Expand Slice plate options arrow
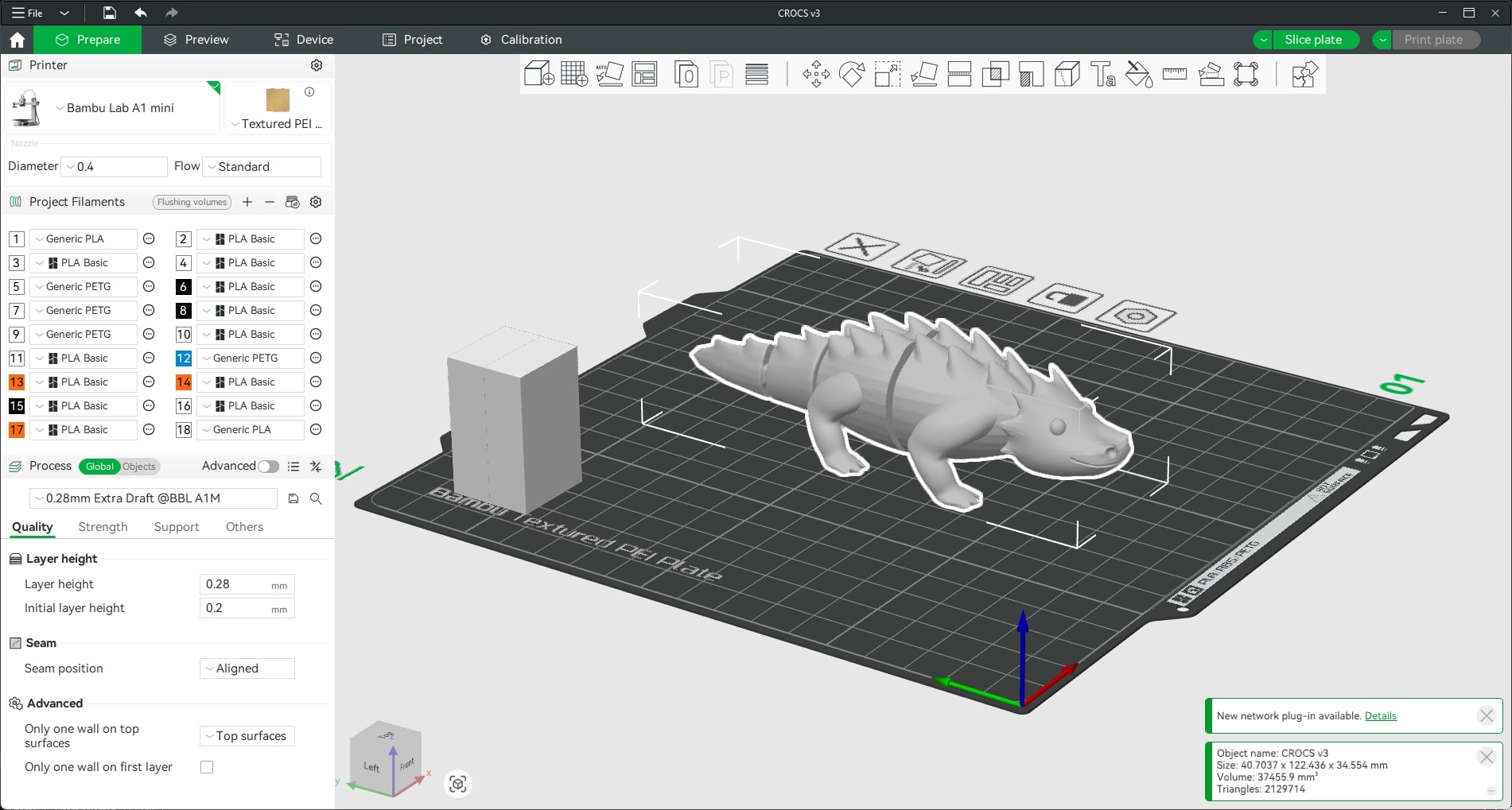1512x810 pixels. pos(1263,40)
